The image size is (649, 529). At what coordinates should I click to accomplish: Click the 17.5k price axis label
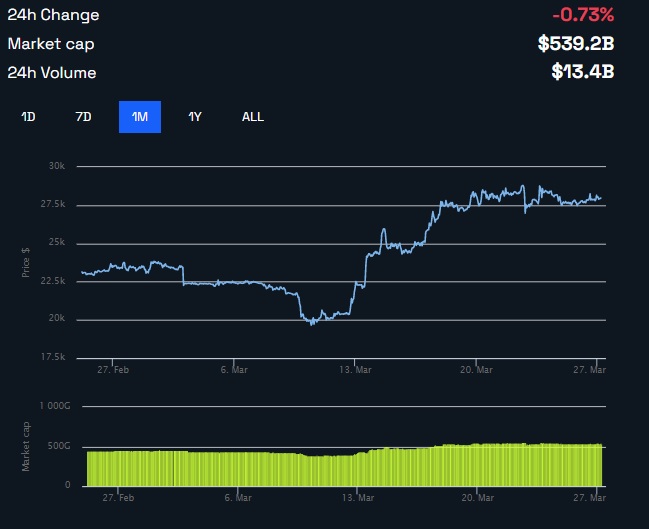click(53, 357)
